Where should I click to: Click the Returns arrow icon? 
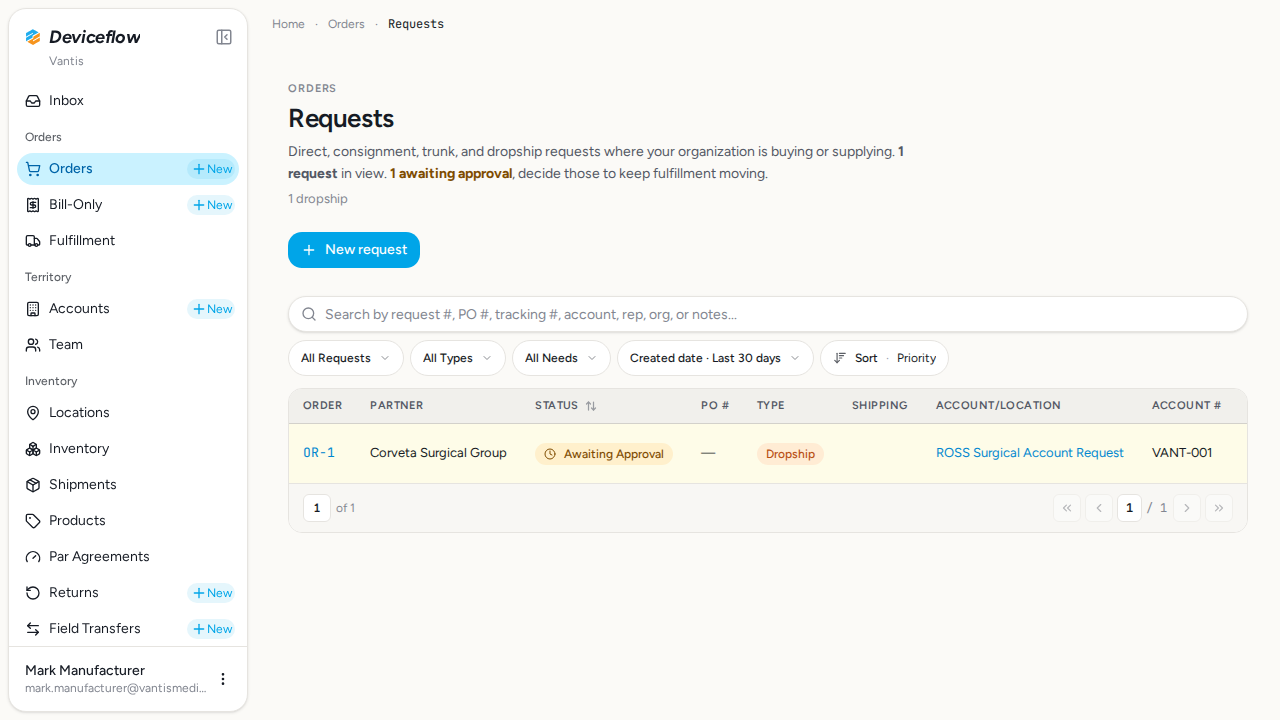point(33,593)
